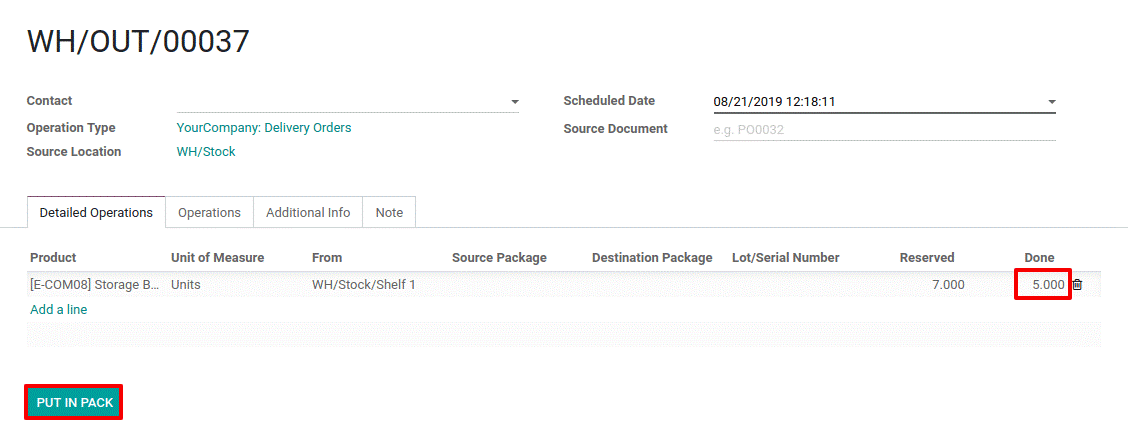Sort by the Product column header
The width and height of the screenshot is (1128, 438).
[x=53, y=257]
